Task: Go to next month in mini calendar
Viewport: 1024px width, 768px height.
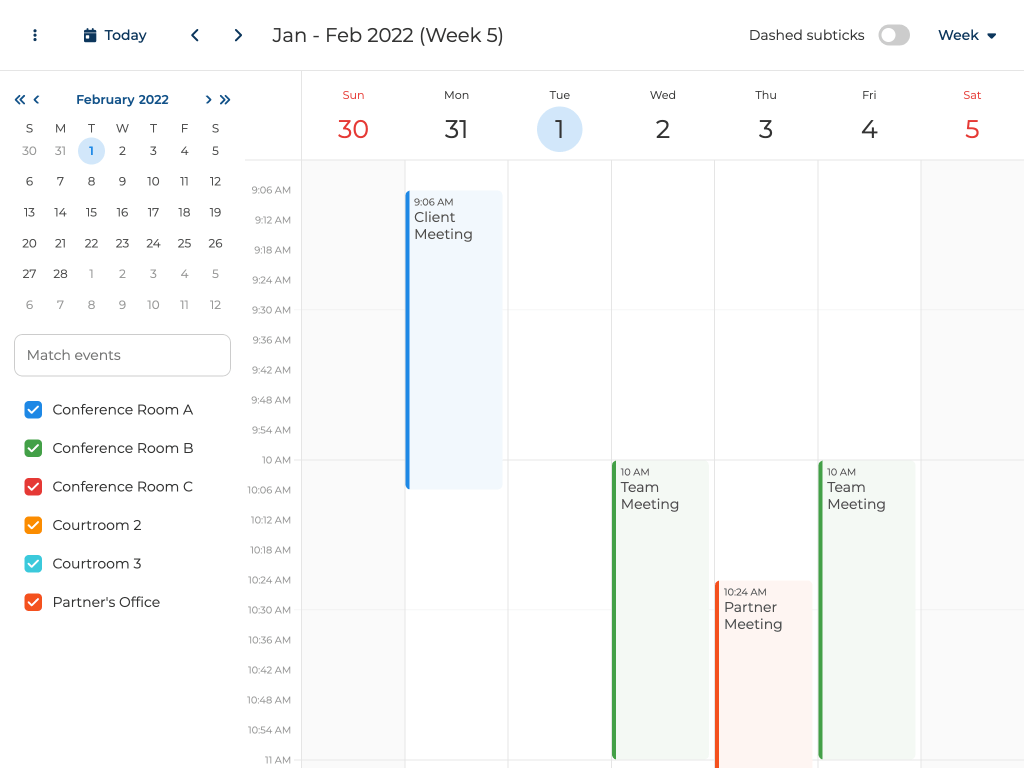Action: tap(208, 99)
